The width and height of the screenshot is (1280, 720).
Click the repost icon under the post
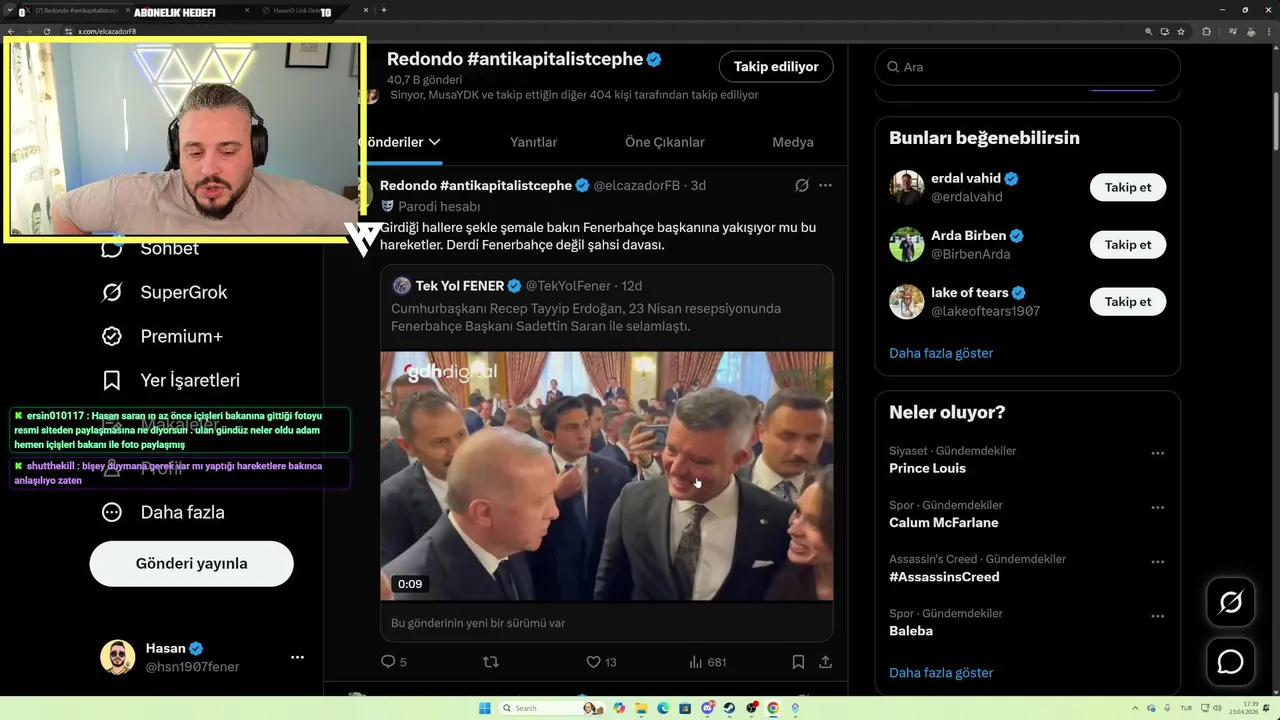pos(490,661)
